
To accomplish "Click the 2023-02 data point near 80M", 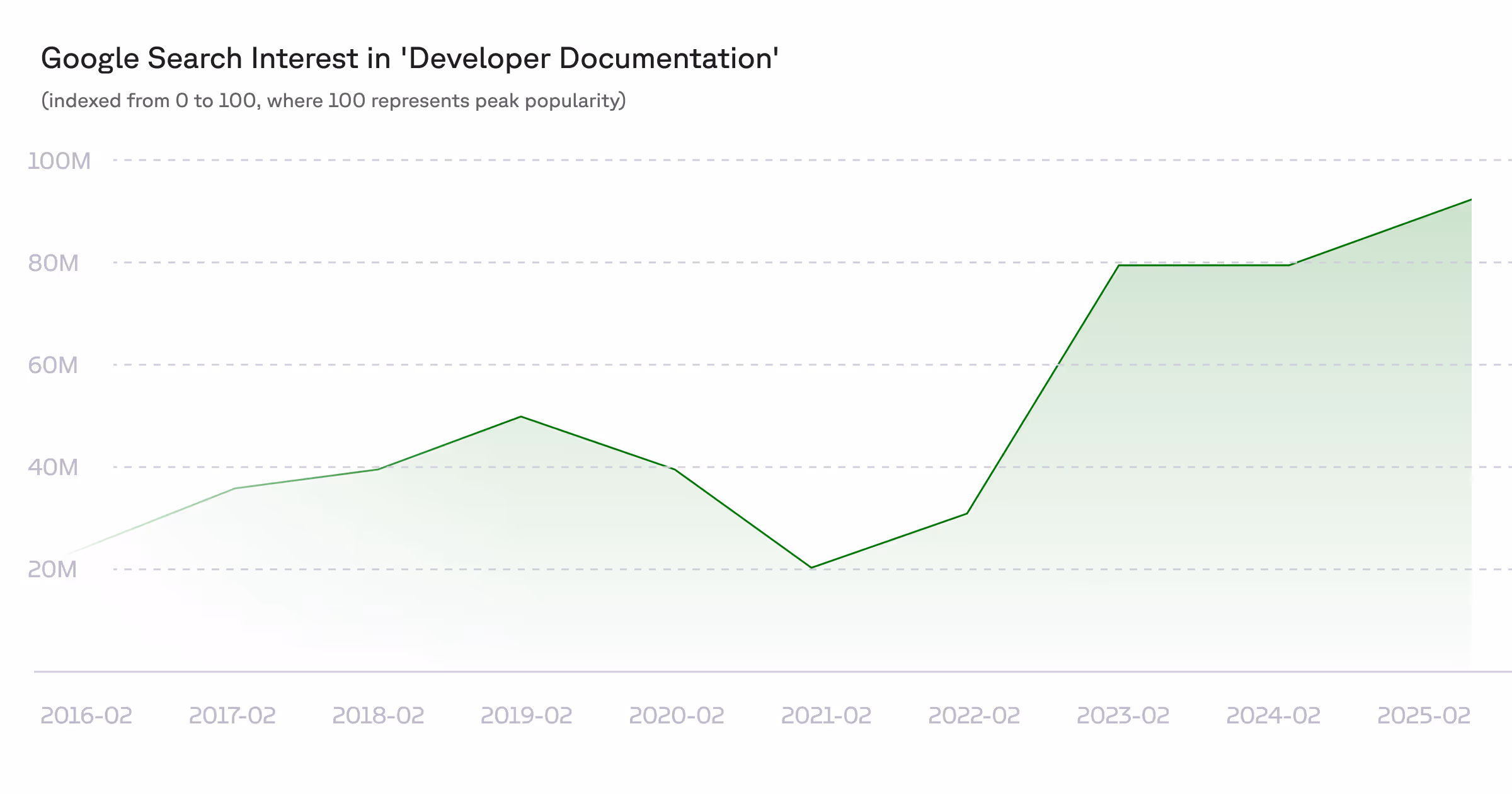I will 1119,265.
